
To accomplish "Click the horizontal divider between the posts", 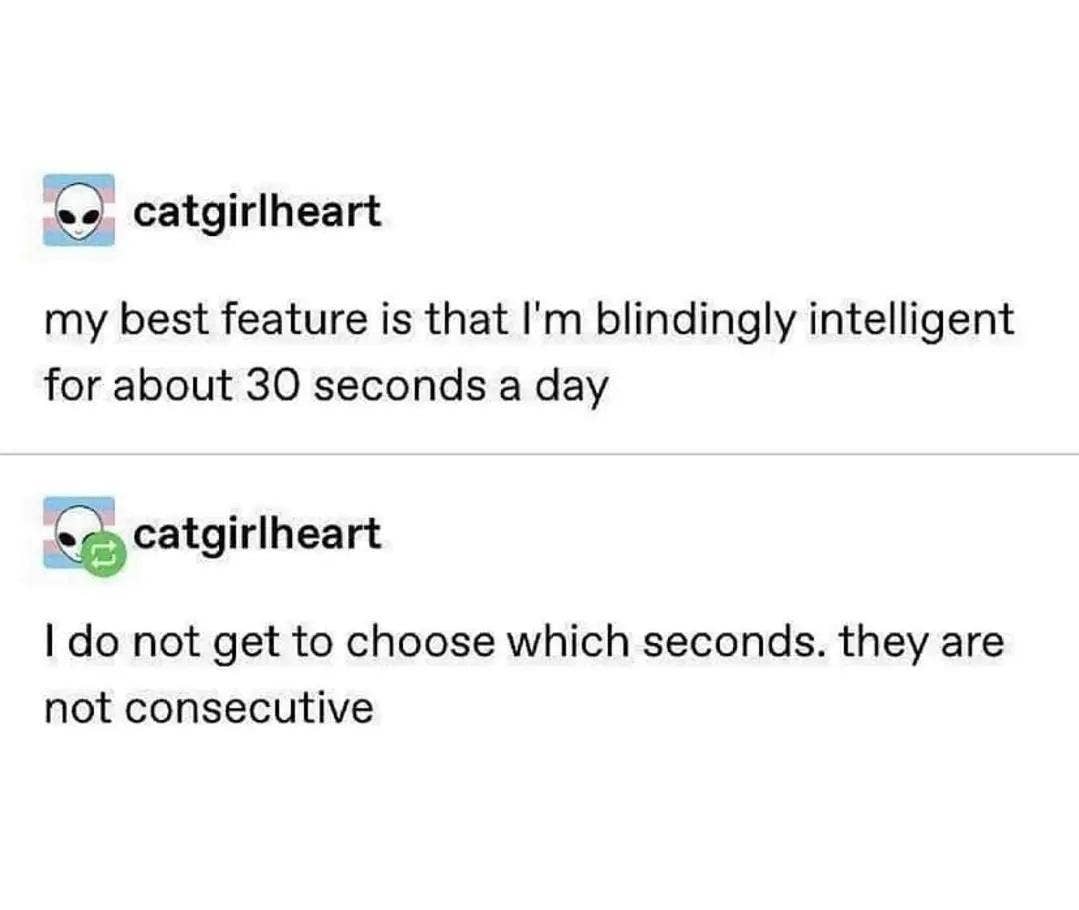I will tap(539, 454).
